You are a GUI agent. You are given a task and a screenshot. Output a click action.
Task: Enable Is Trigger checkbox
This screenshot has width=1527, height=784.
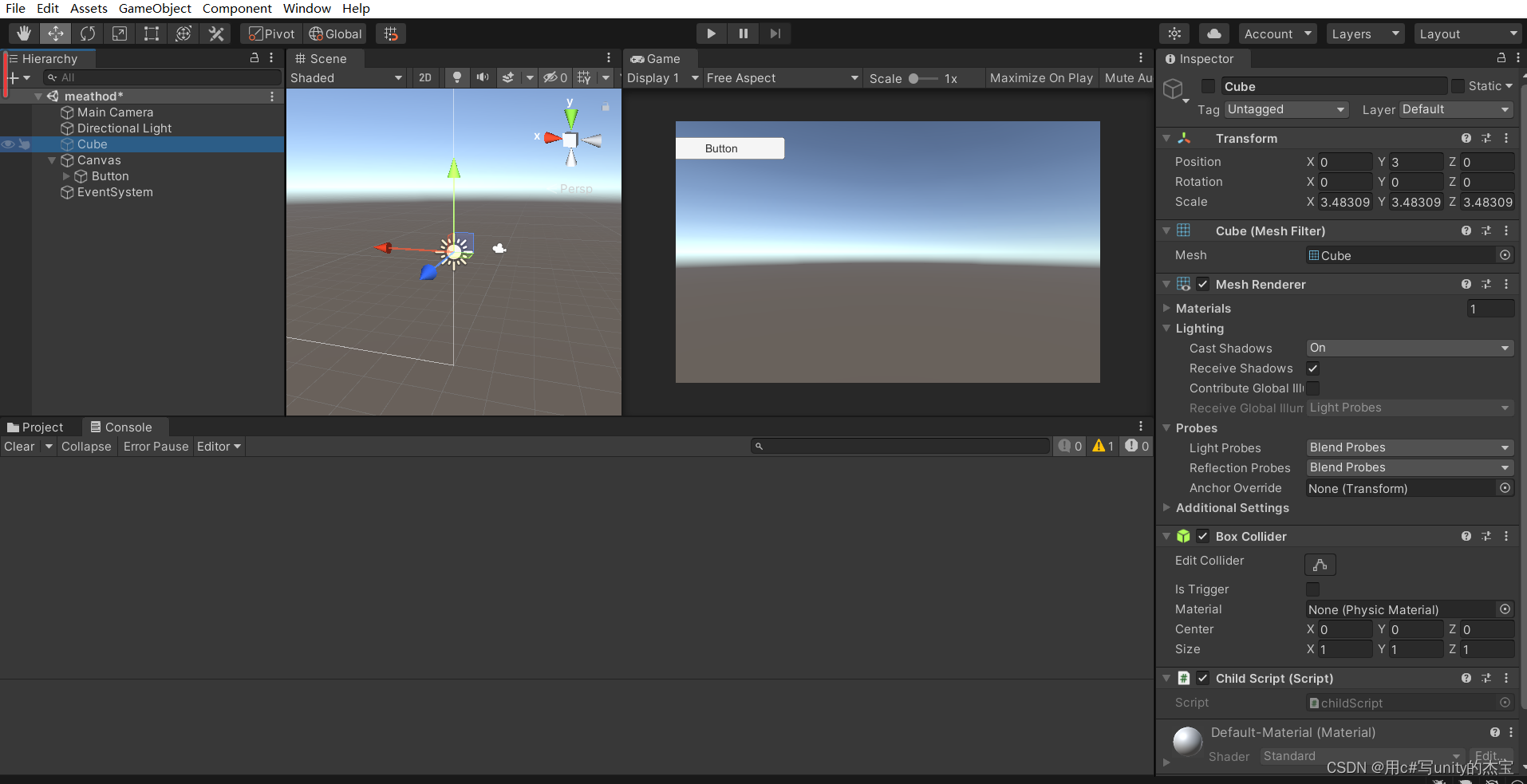[1312, 589]
